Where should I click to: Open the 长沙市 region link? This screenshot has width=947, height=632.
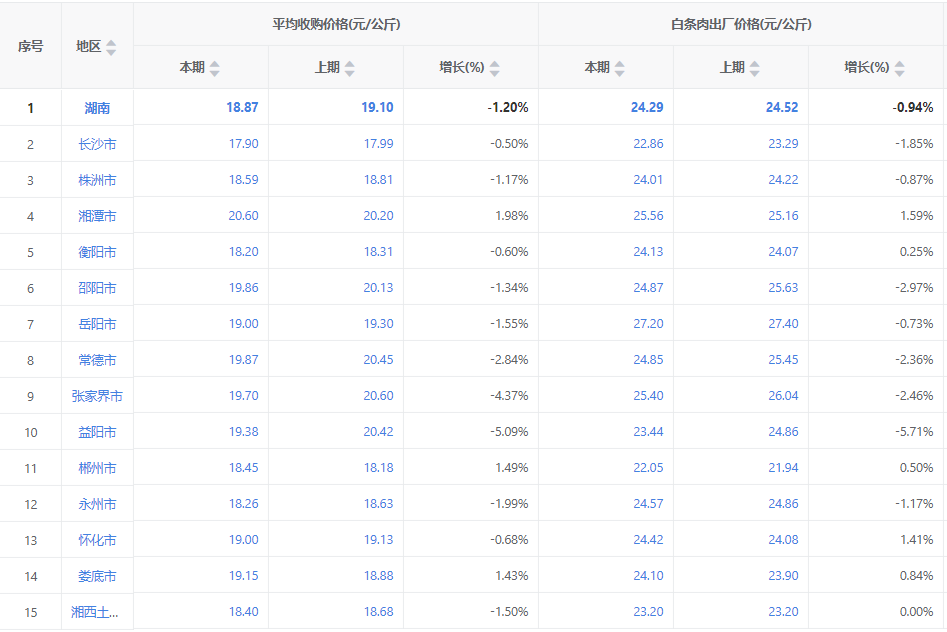point(97,144)
